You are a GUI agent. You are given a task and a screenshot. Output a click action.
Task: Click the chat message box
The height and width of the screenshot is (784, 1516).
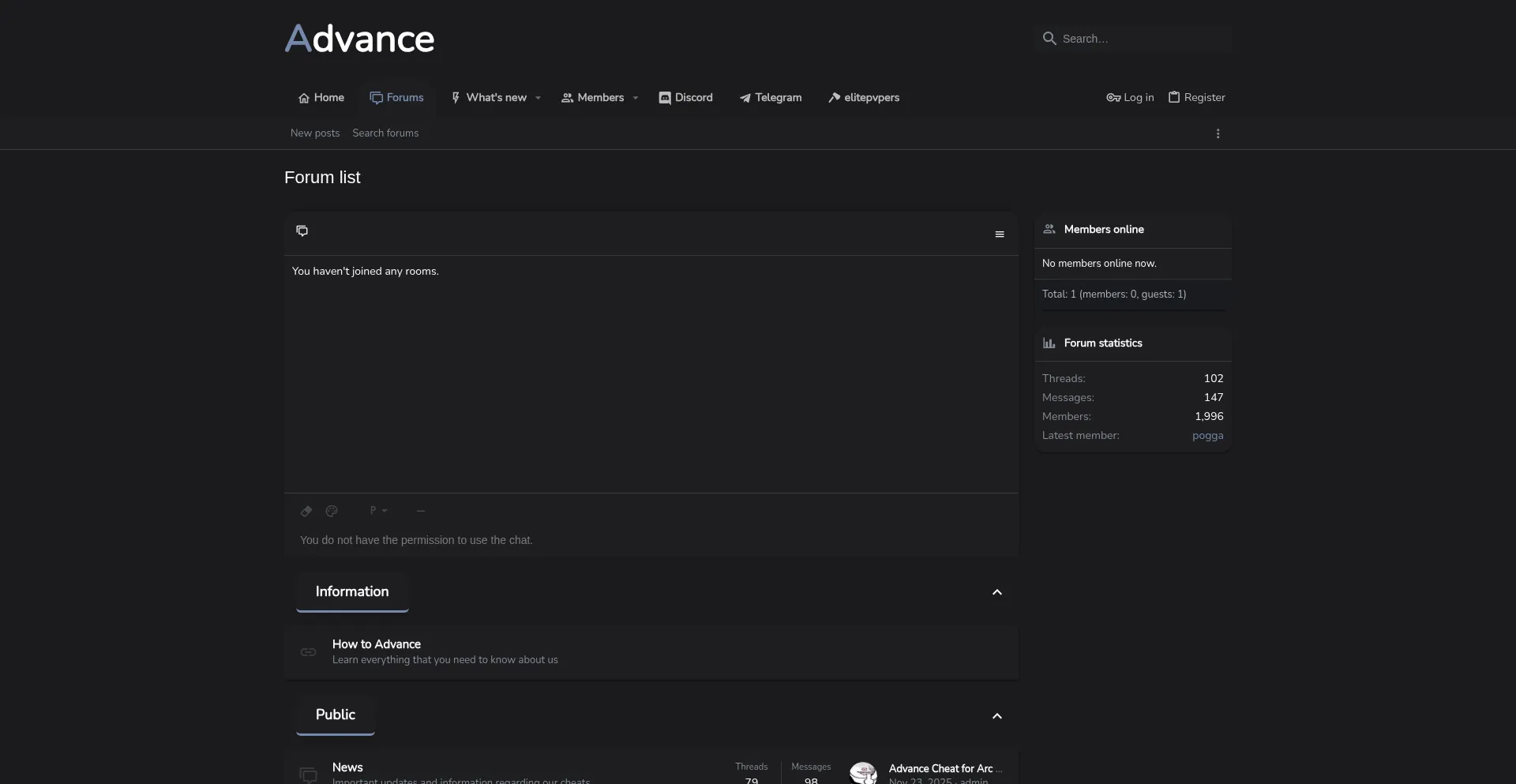tap(651, 540)
